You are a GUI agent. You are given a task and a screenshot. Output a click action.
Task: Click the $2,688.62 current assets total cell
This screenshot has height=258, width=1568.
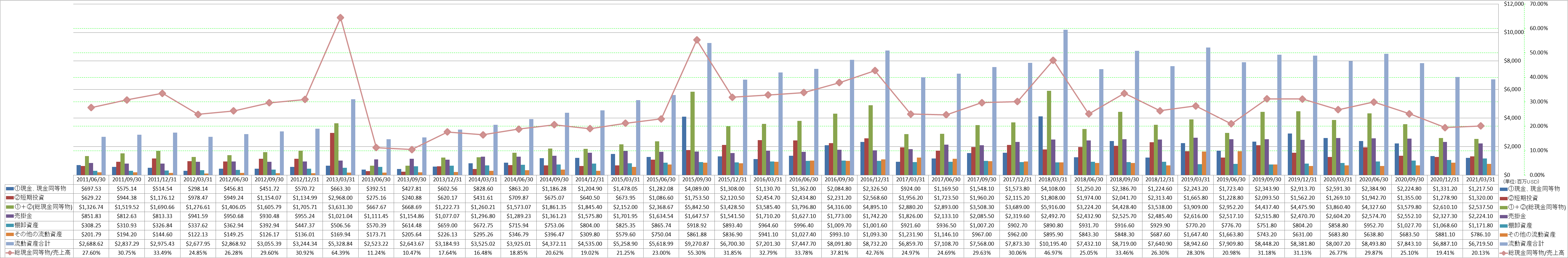[x=91, y=244]
